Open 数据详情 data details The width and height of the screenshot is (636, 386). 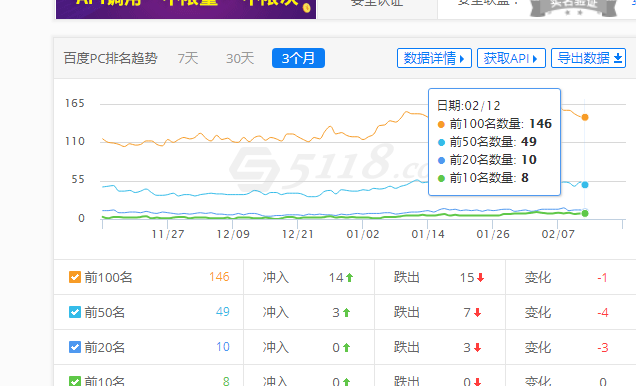coord(434,58)
